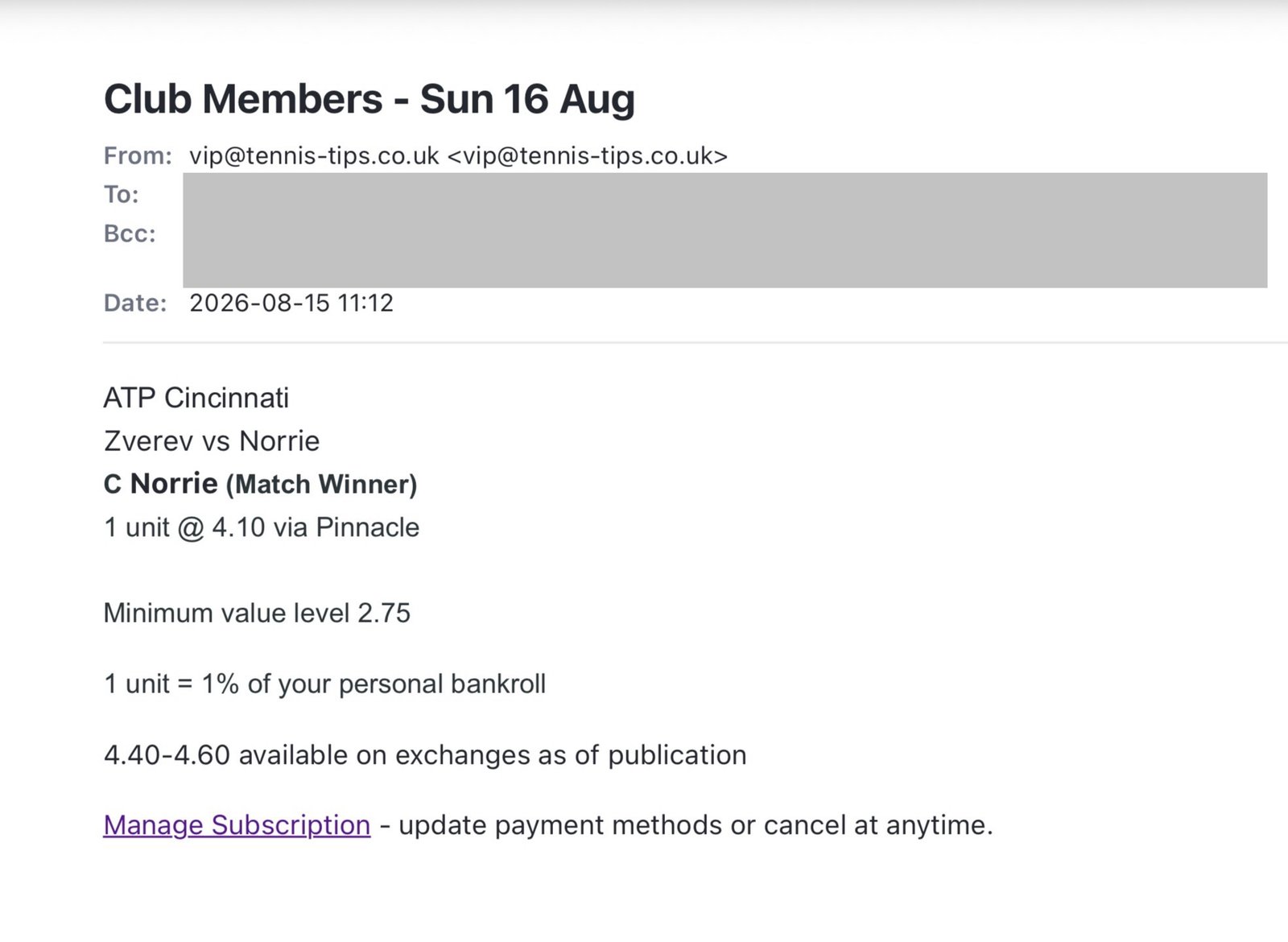Click the 4.40-4.60 exchanges availability line
Screen dimensions: 1288x942
click(x=425, y=754)
